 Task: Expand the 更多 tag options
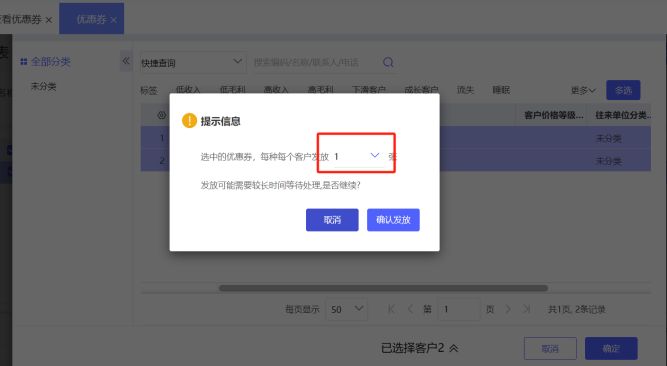coord(583,90)
